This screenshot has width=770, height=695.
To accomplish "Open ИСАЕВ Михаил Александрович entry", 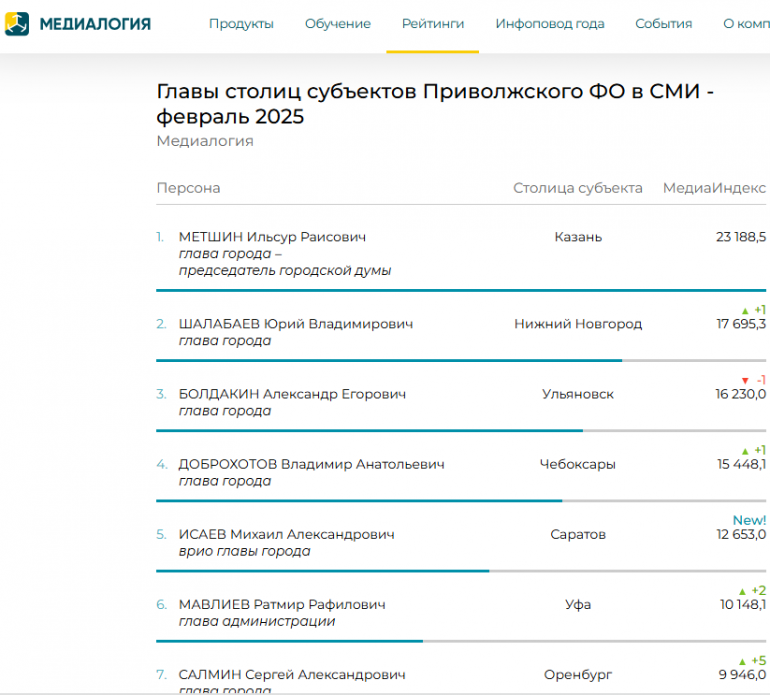I will [286, 534].
